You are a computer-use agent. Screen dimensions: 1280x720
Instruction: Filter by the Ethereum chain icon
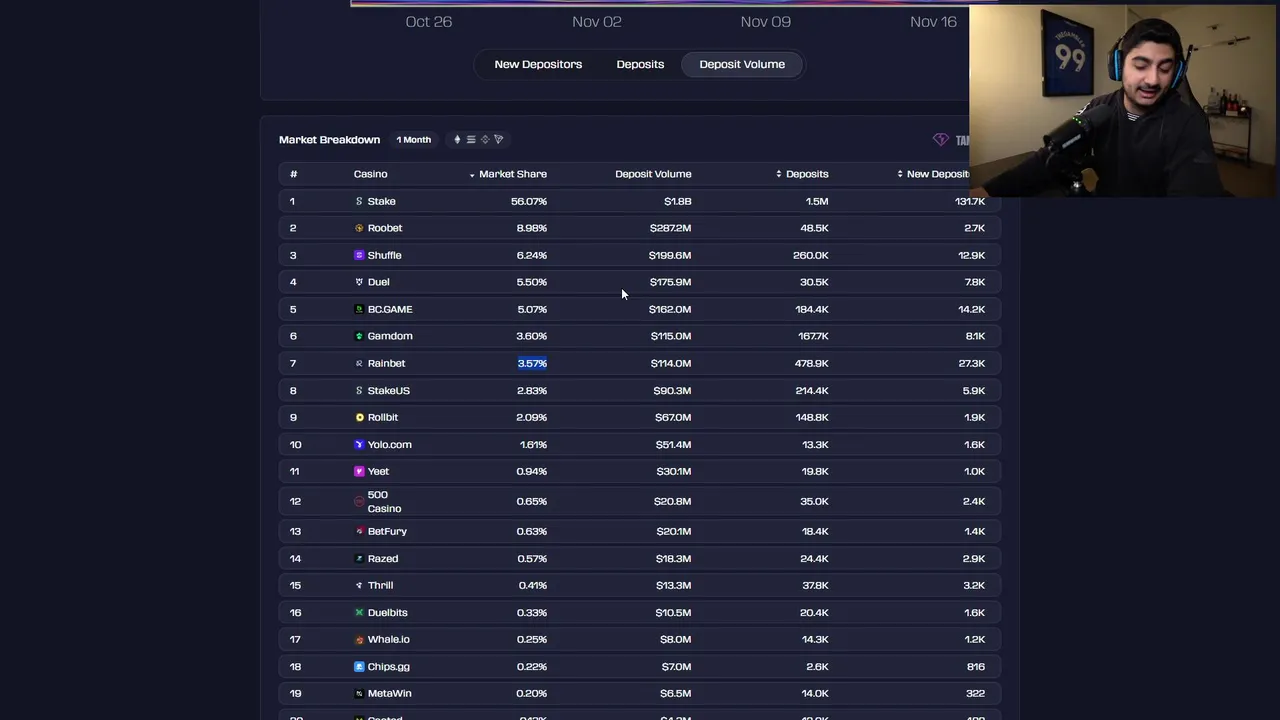pyautogui.click(x=457, y=140)
